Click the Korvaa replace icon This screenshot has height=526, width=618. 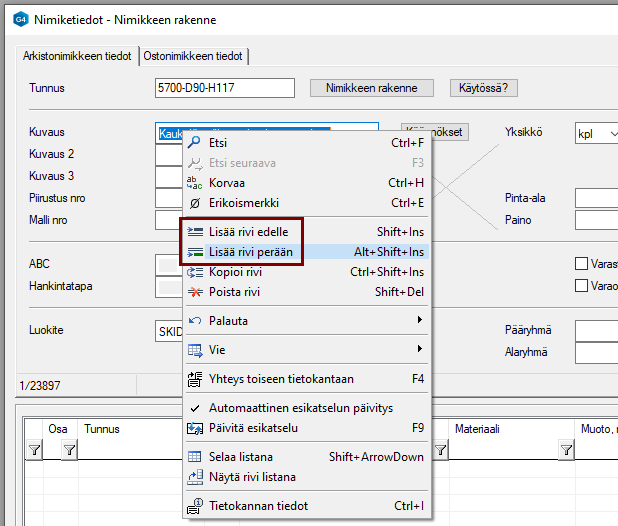tap(195, 183)
